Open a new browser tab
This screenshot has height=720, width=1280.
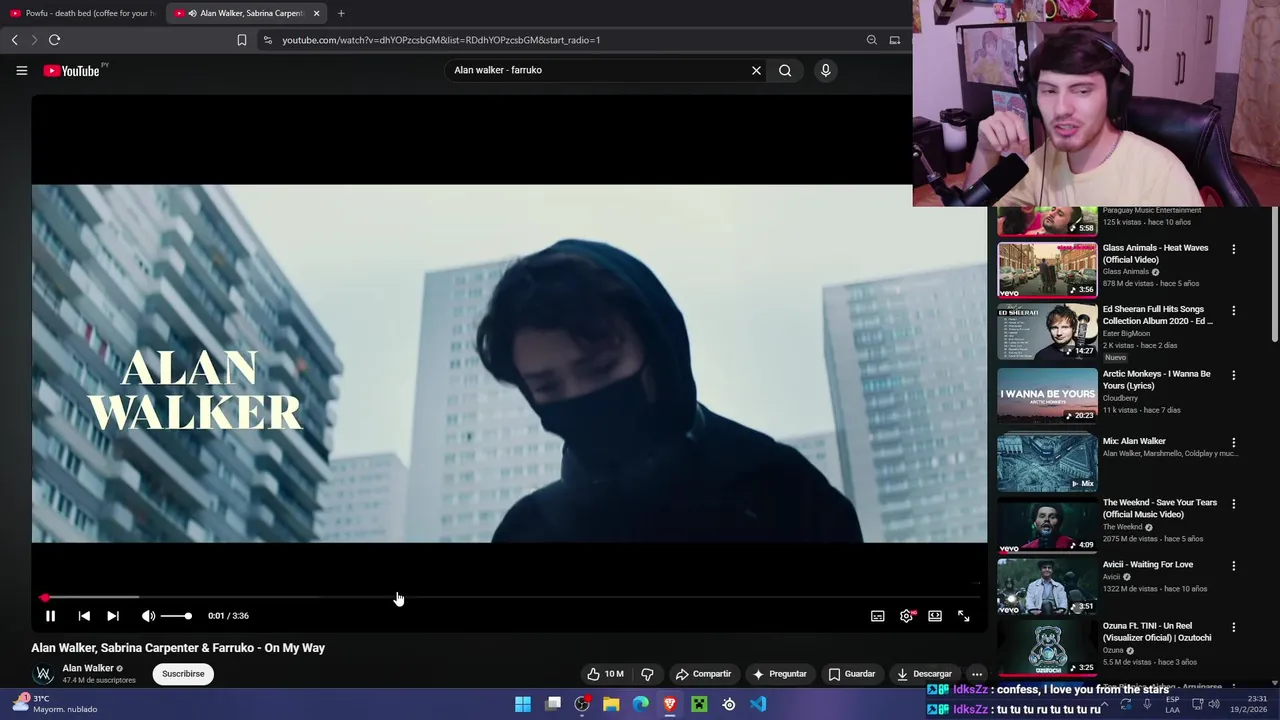(341, 13)
